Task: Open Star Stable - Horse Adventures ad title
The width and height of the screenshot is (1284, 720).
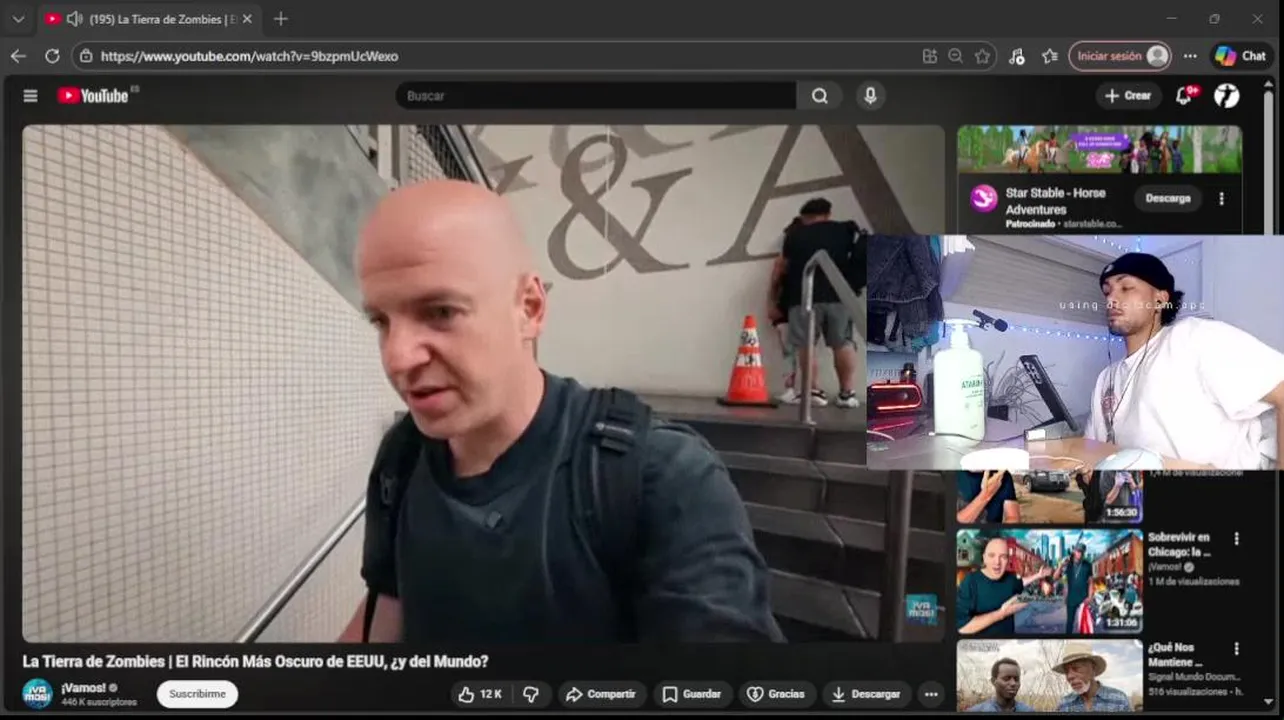Action: 1055,201
